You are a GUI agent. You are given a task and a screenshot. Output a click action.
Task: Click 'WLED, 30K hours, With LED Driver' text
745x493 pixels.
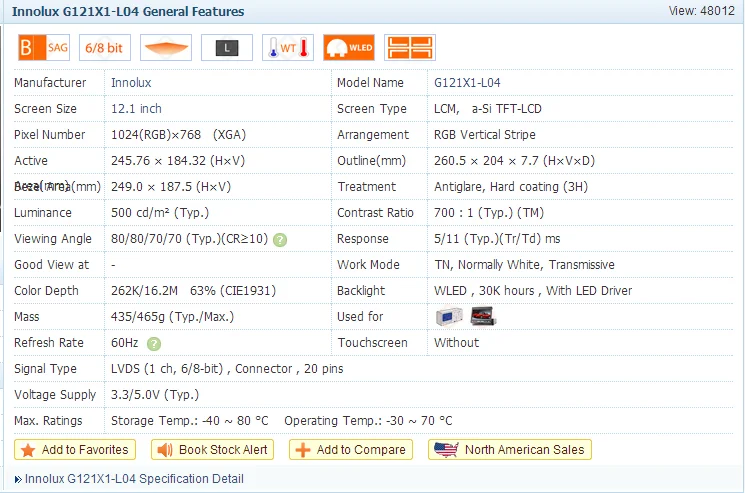click(x=533, y=291)
